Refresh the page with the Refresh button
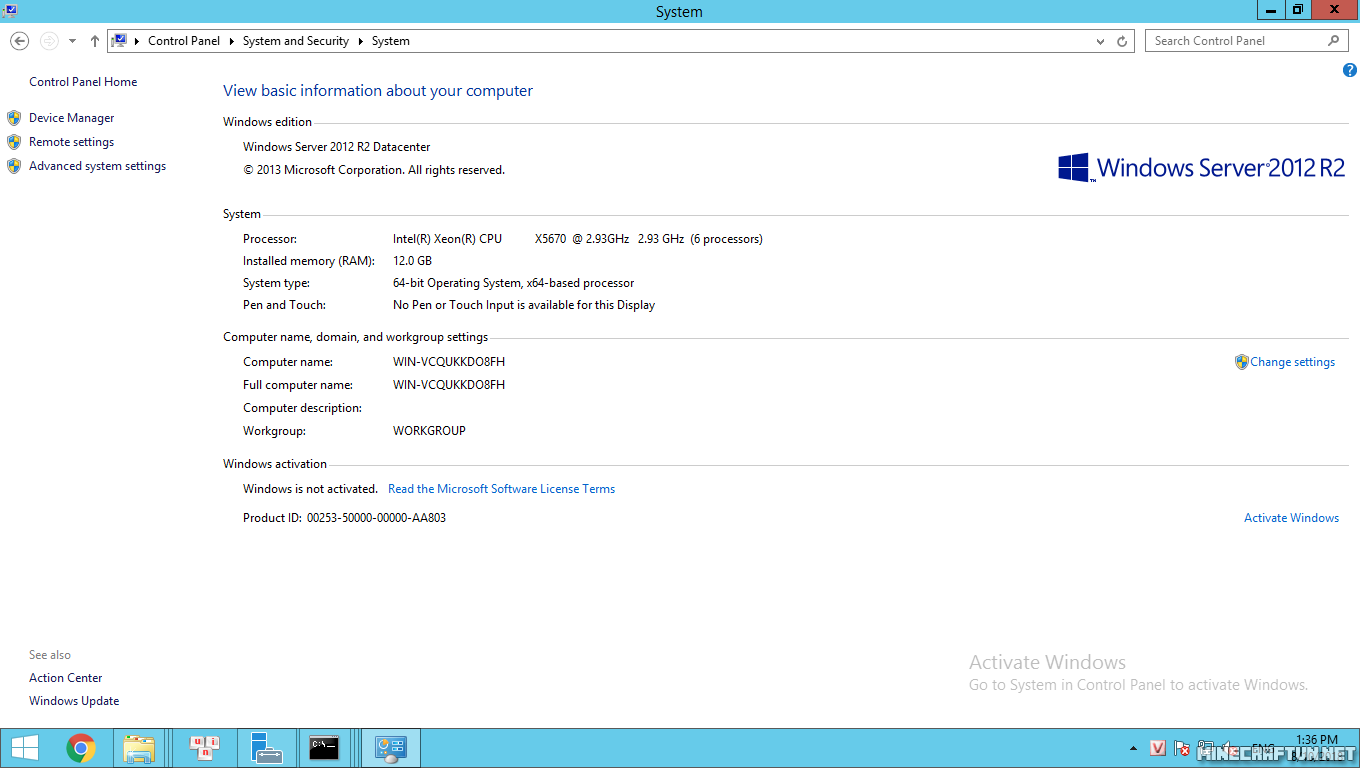The image size is (1360, 768). click(1122, 41)
